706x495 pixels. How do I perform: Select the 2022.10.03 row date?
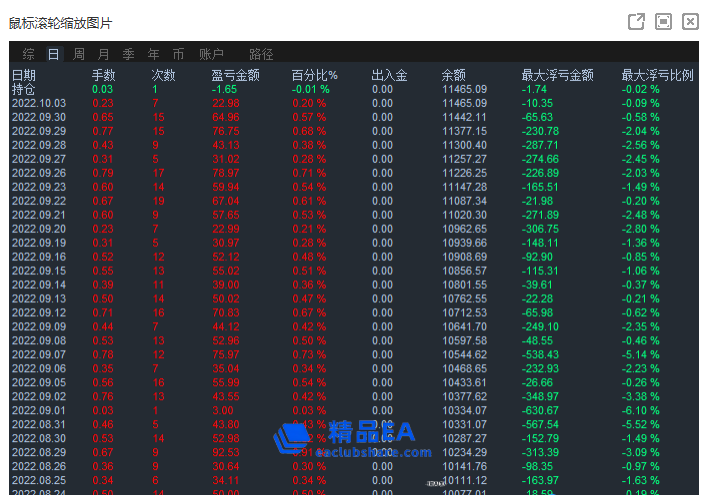coord(39,103)
